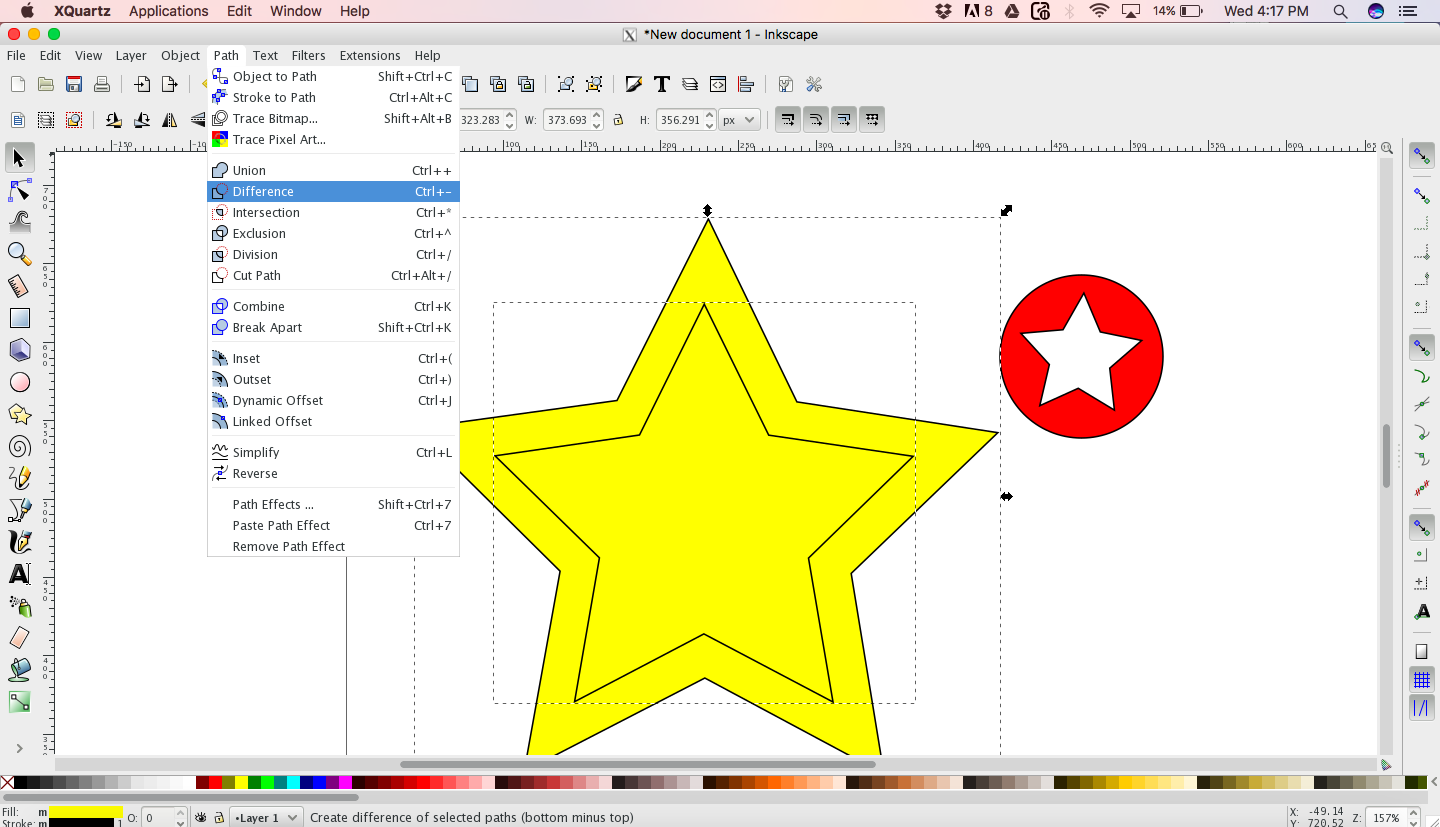Image resolution: width=1440 pixels, height=827 pixels.
Task: Select the Selector arrow tool
Action: [x=19, y=157]
